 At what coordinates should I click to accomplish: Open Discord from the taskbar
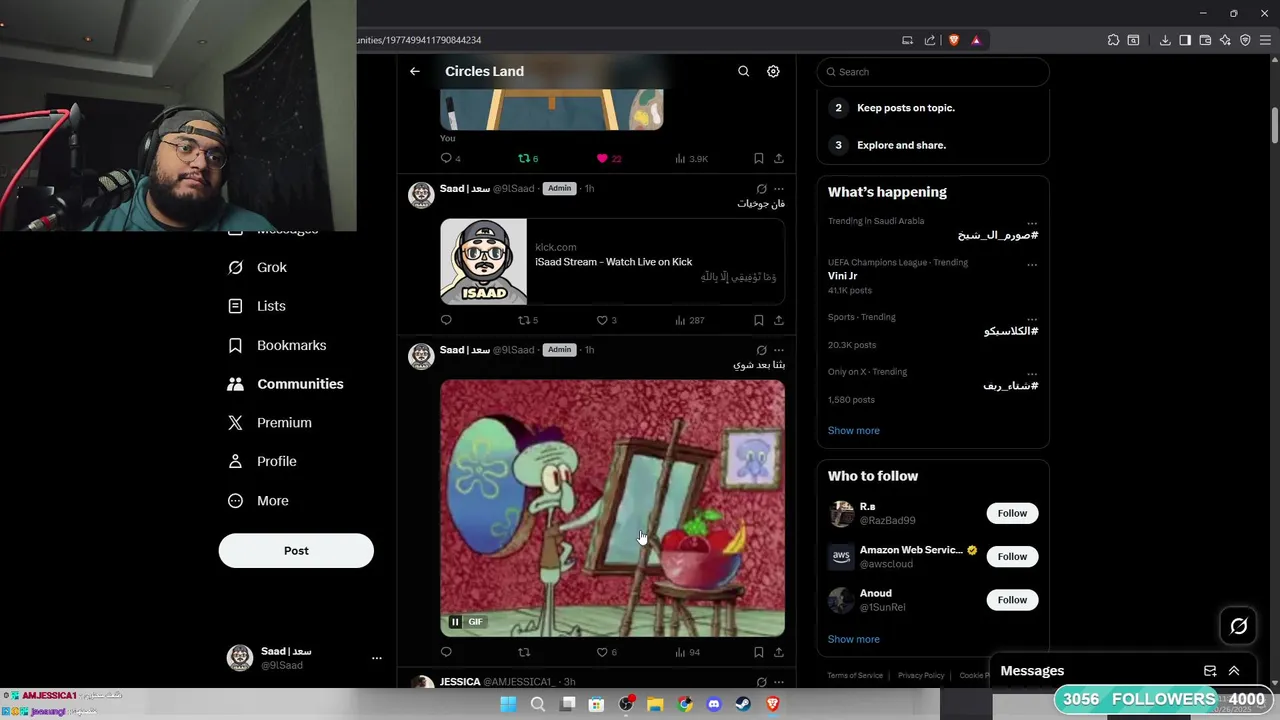click(714, 704)
